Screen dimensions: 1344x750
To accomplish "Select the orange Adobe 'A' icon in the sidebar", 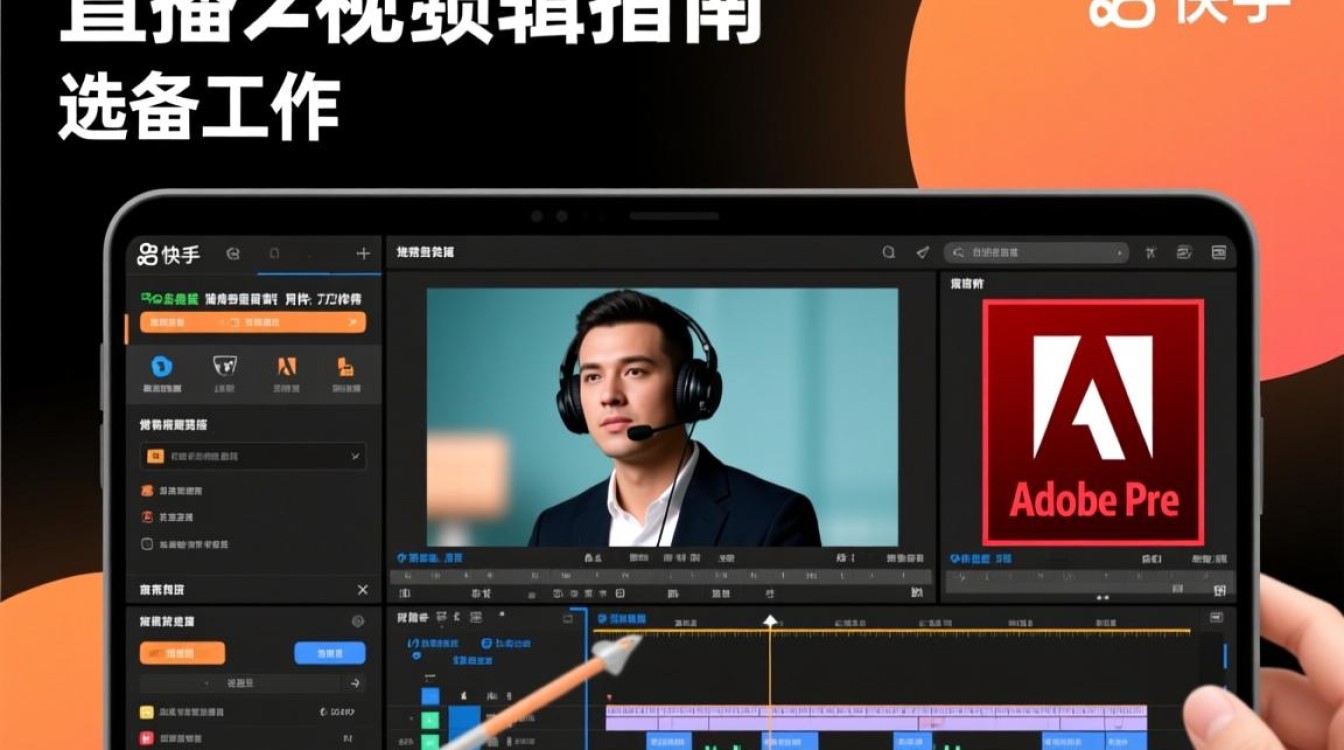I will coord(287,366).
